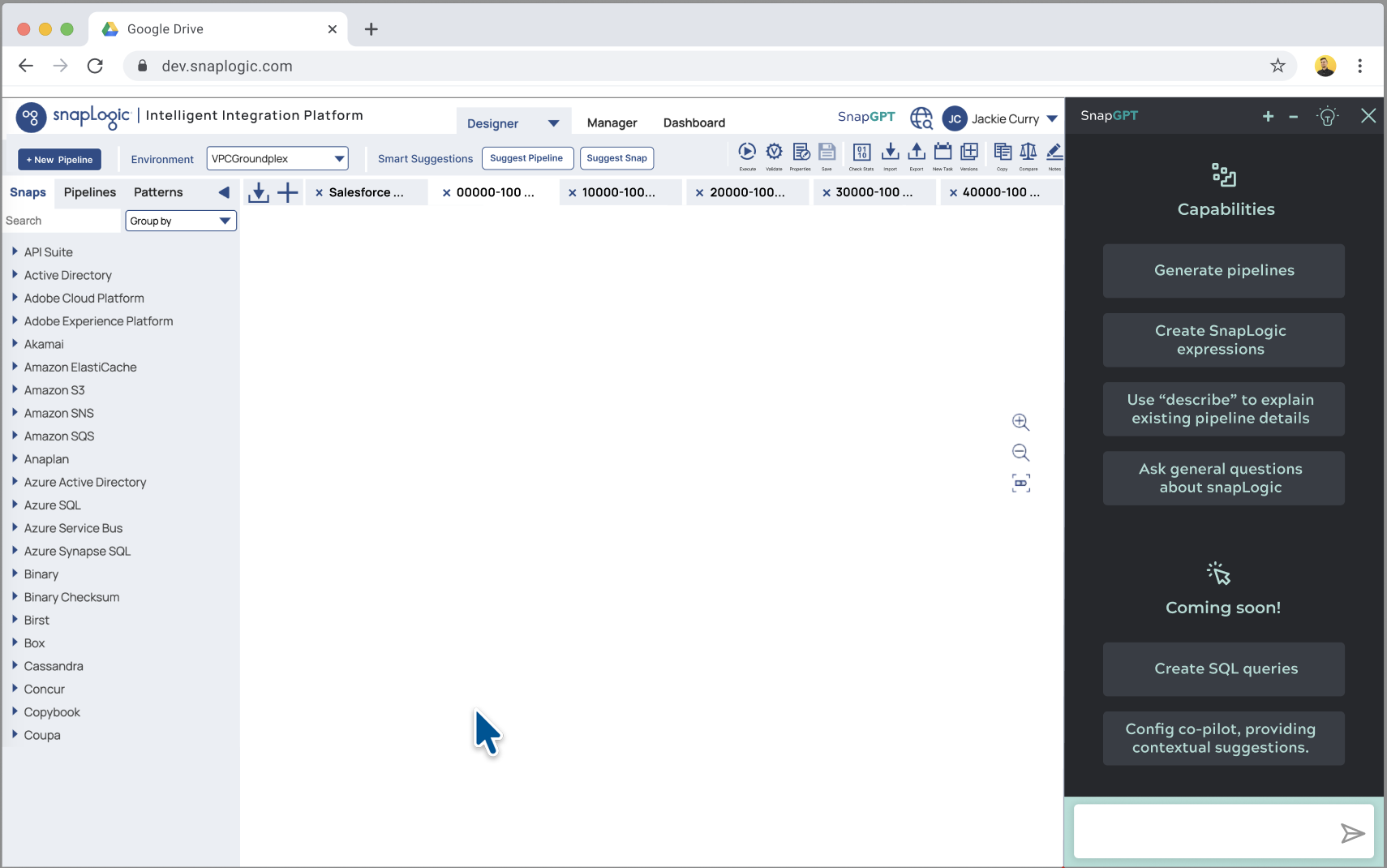Image resolution: width=1387 pixels, height=868 pixels.
Task: Click the Suggest Pipeline button
Action: 527,158
